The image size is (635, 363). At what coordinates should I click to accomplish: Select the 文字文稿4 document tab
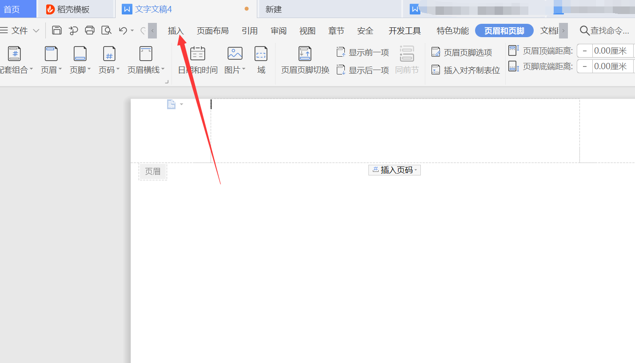tap(186, 9)
